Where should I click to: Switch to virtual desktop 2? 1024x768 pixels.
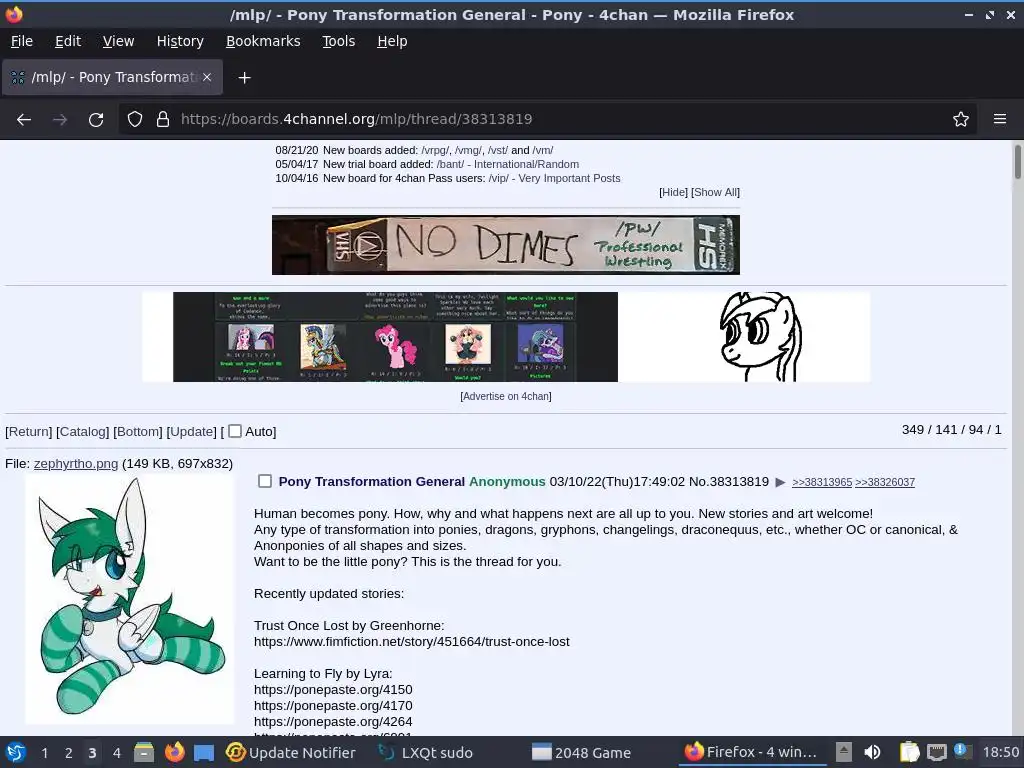pyautogui.click(x=69, y=753)
